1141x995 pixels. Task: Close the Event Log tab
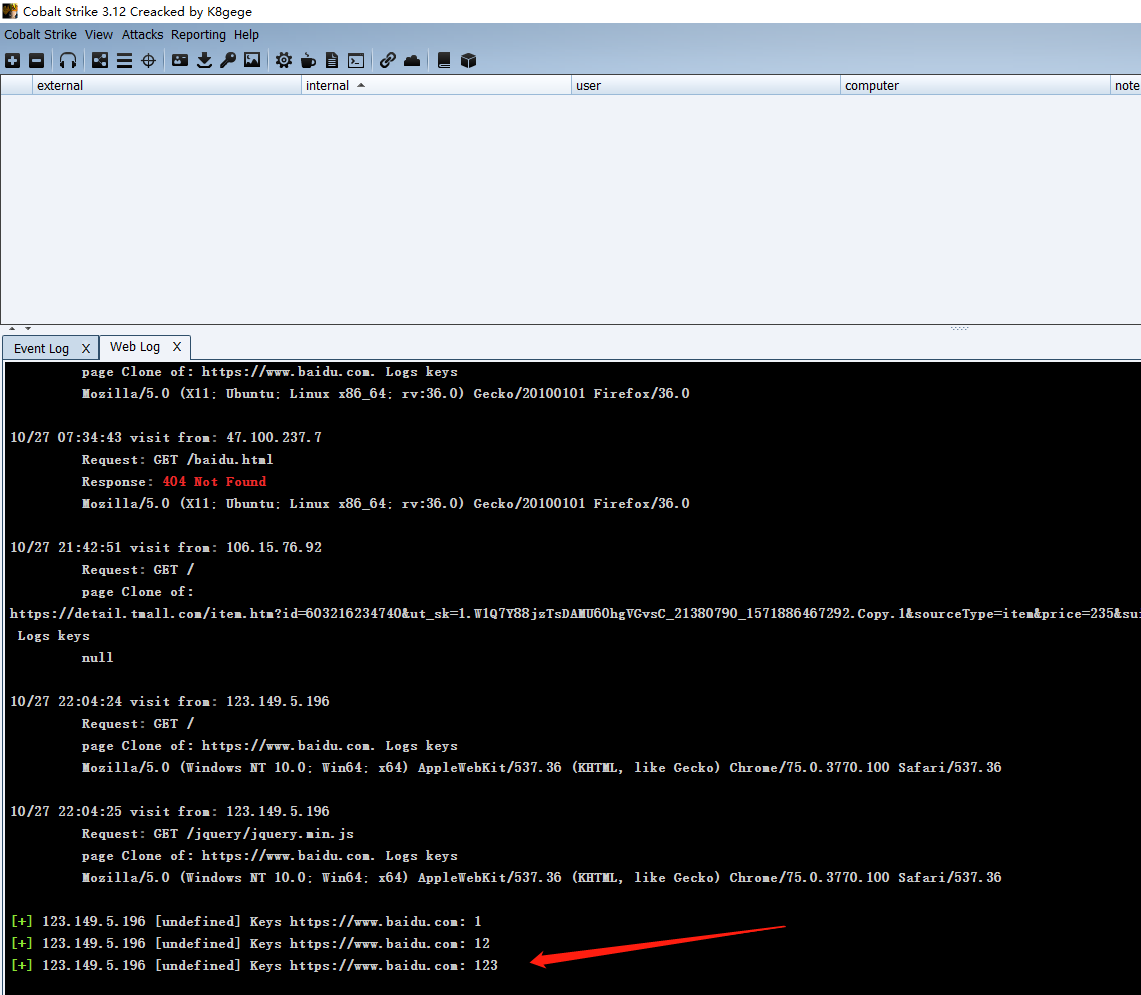point(86,348)
